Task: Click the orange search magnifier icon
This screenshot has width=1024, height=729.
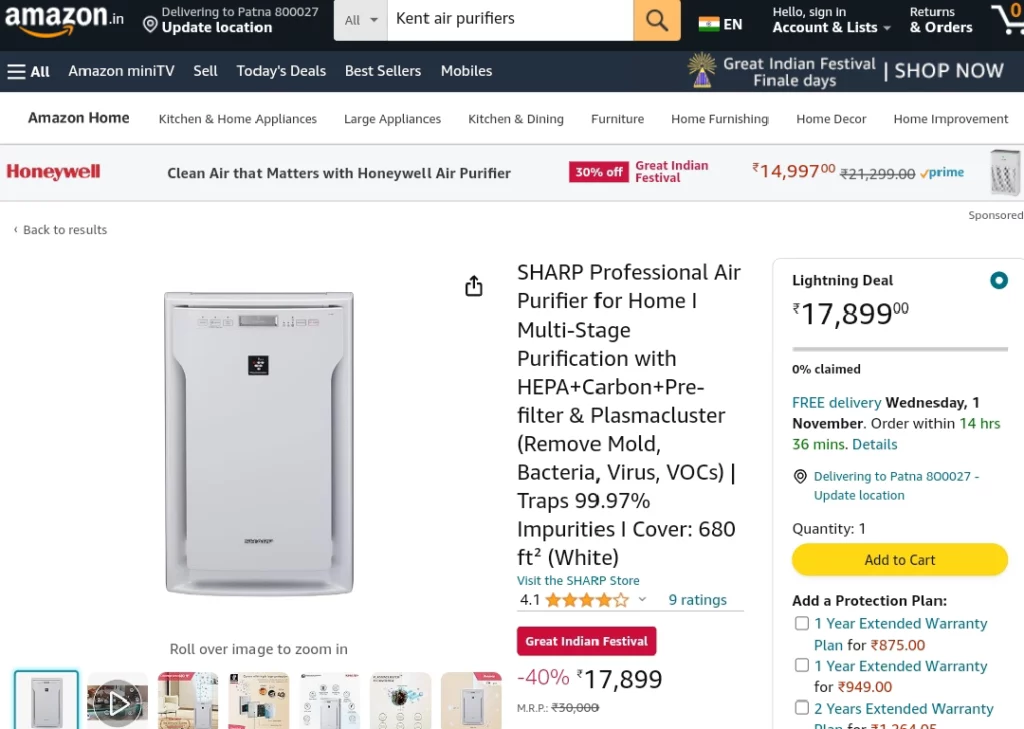Action: (656, 20)
